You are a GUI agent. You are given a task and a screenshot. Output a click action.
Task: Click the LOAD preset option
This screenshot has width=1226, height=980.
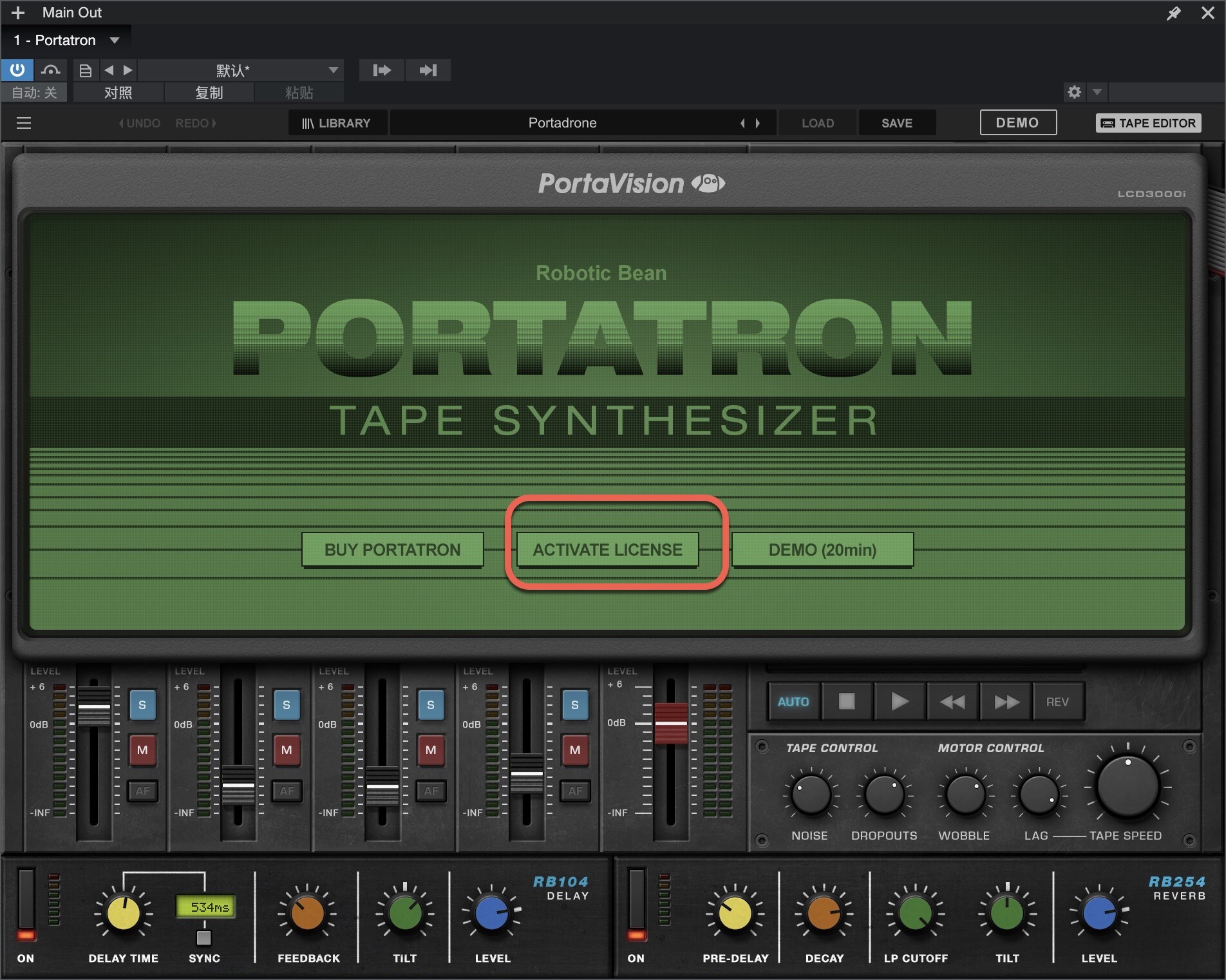tap(818, 123)
